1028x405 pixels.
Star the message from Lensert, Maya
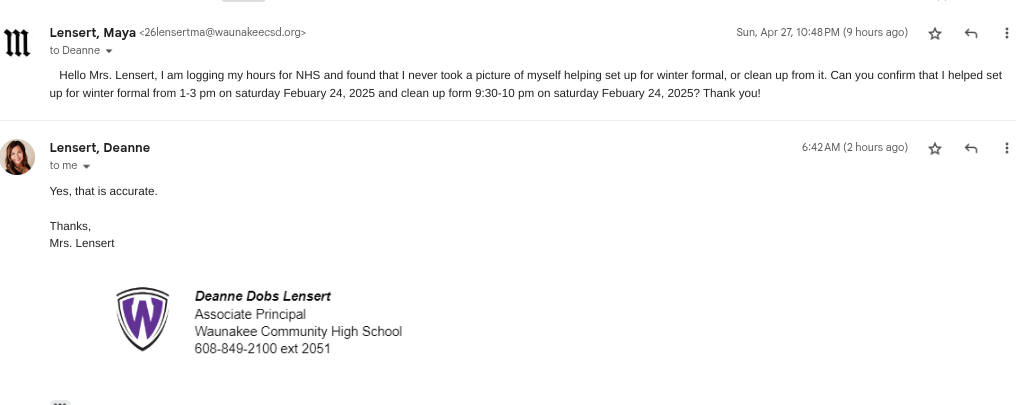(935, 33)
